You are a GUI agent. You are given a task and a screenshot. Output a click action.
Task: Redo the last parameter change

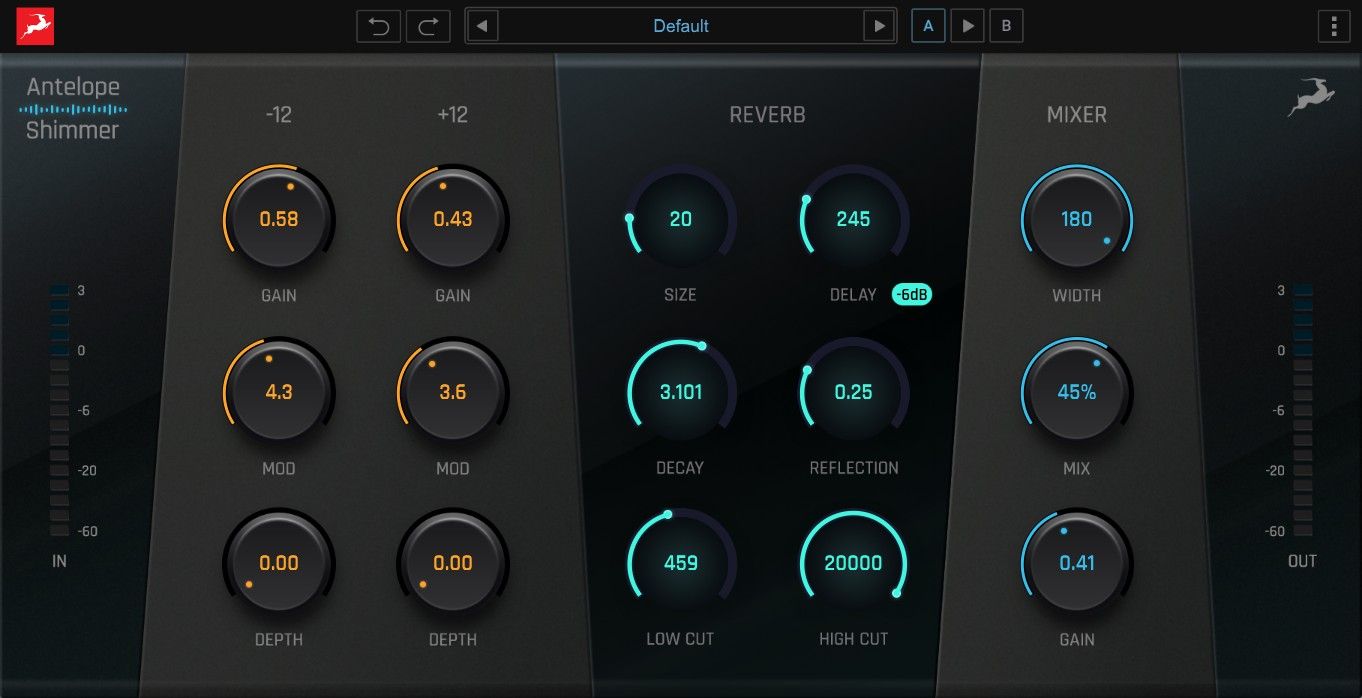[x=428, y=26]
